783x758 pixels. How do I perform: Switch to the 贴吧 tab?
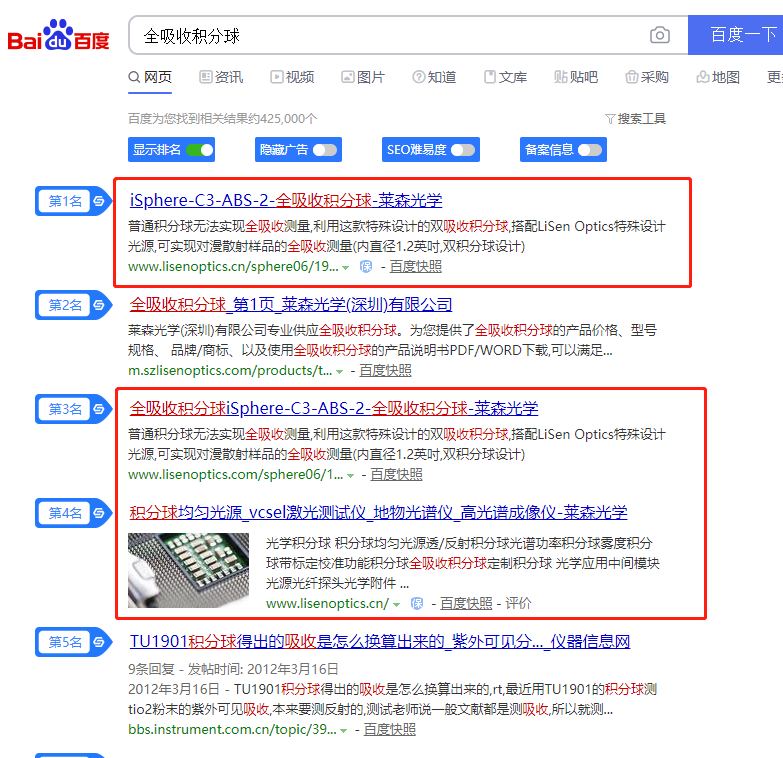pyautogui.click(x=576, y=77)
